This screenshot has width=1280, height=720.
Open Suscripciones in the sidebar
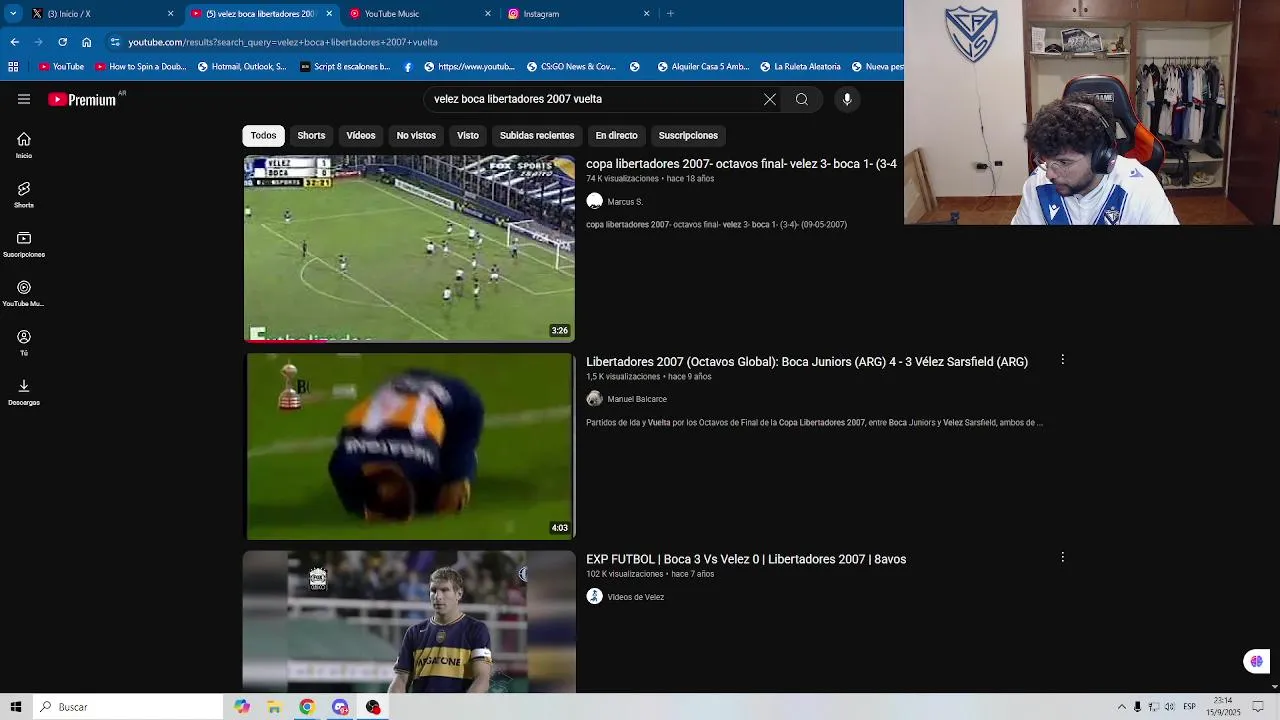click(24, 244)
